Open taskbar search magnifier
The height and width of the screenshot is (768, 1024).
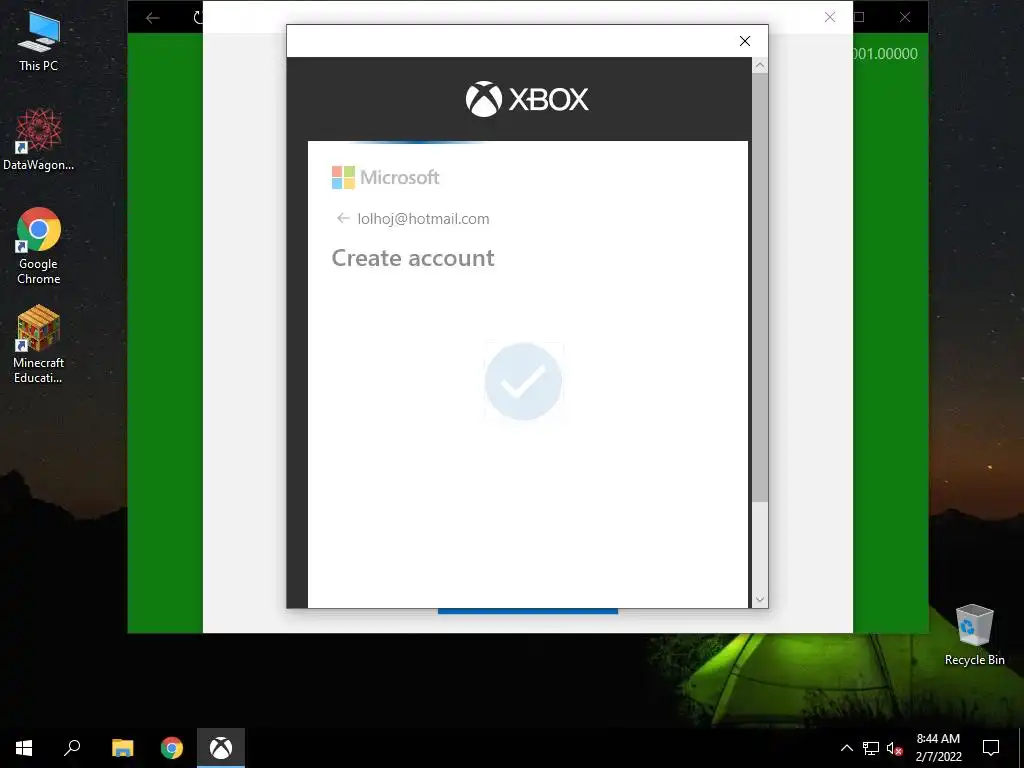click(x=72, y=748)
